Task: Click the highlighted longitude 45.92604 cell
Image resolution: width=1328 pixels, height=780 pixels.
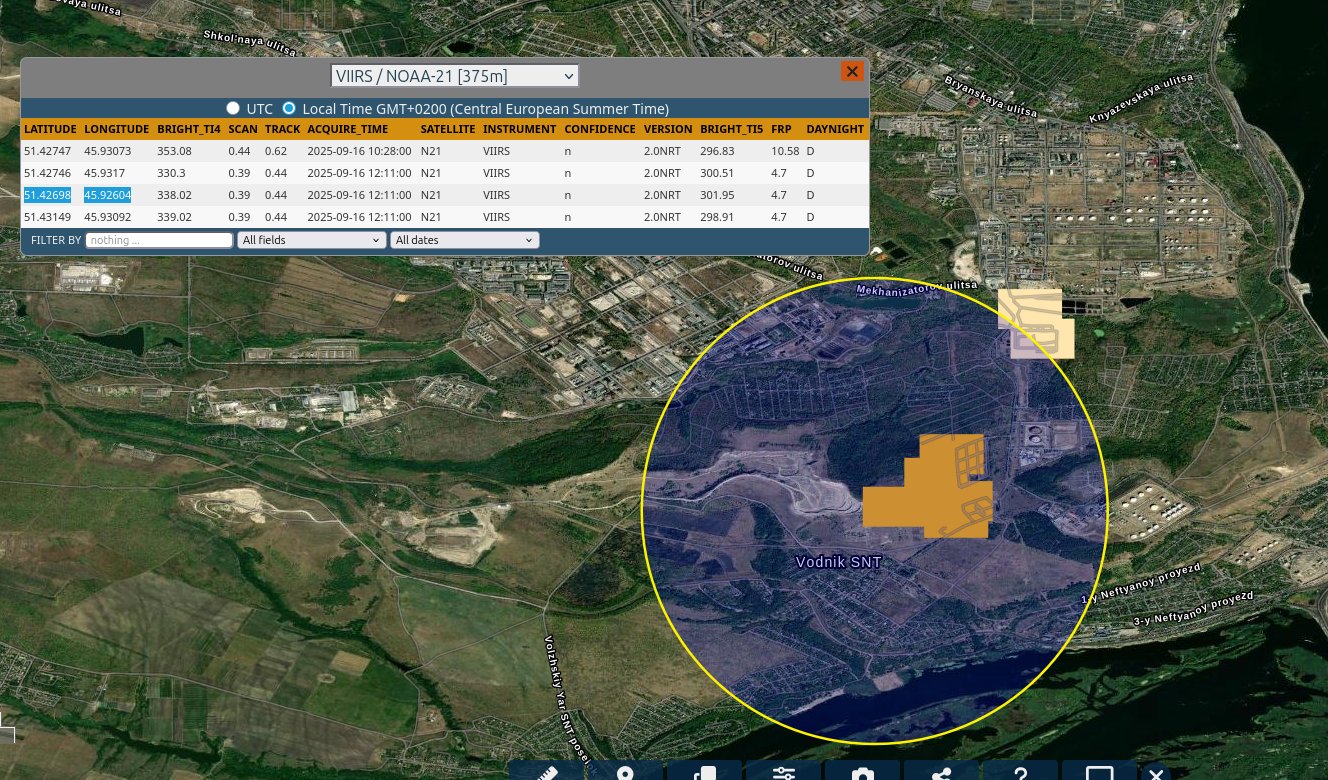Action: tap(107, 195)
